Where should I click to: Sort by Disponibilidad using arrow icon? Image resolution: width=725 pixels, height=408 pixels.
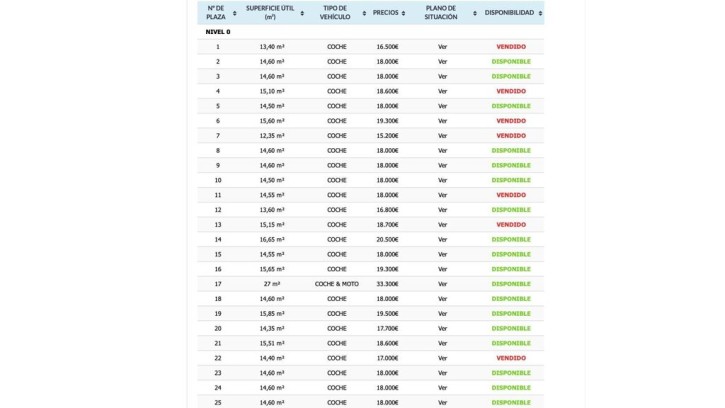[x=540, y=13]
